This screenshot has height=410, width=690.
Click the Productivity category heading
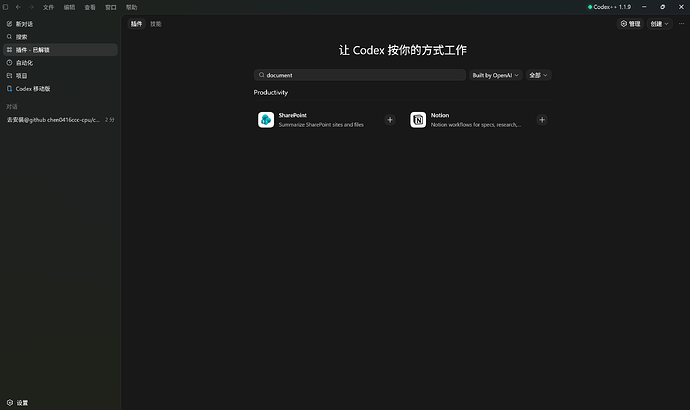tap(271, 92)
